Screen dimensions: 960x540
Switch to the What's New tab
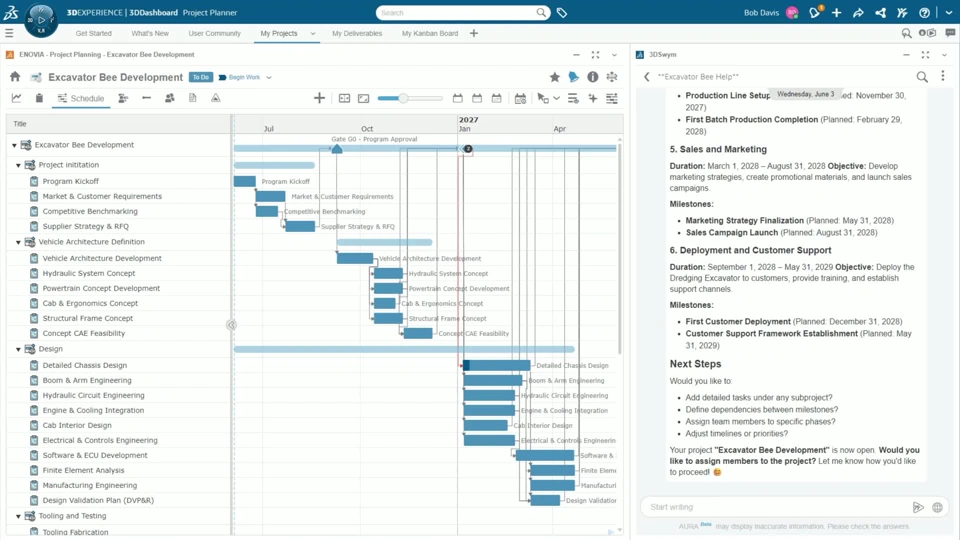(150, 34)
